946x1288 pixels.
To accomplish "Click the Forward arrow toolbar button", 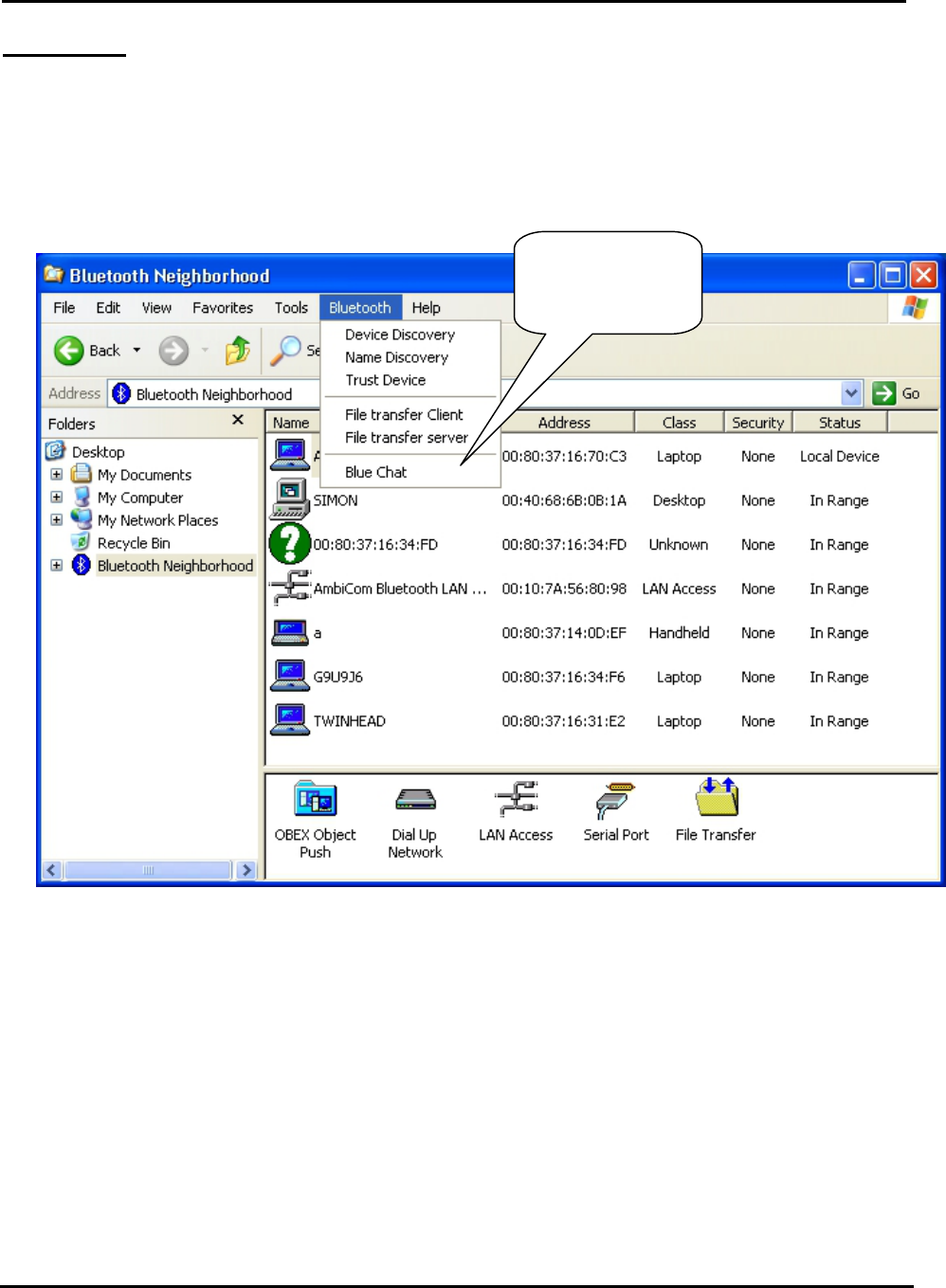I will pos(173,351).
